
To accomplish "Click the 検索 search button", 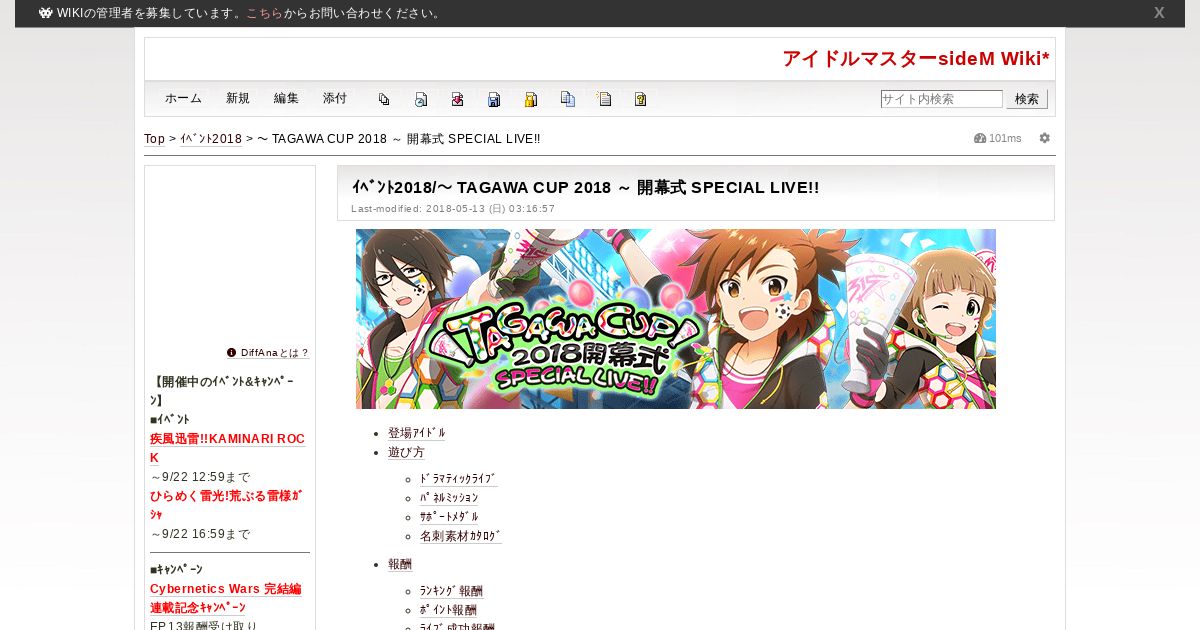I will (1027, 99).
